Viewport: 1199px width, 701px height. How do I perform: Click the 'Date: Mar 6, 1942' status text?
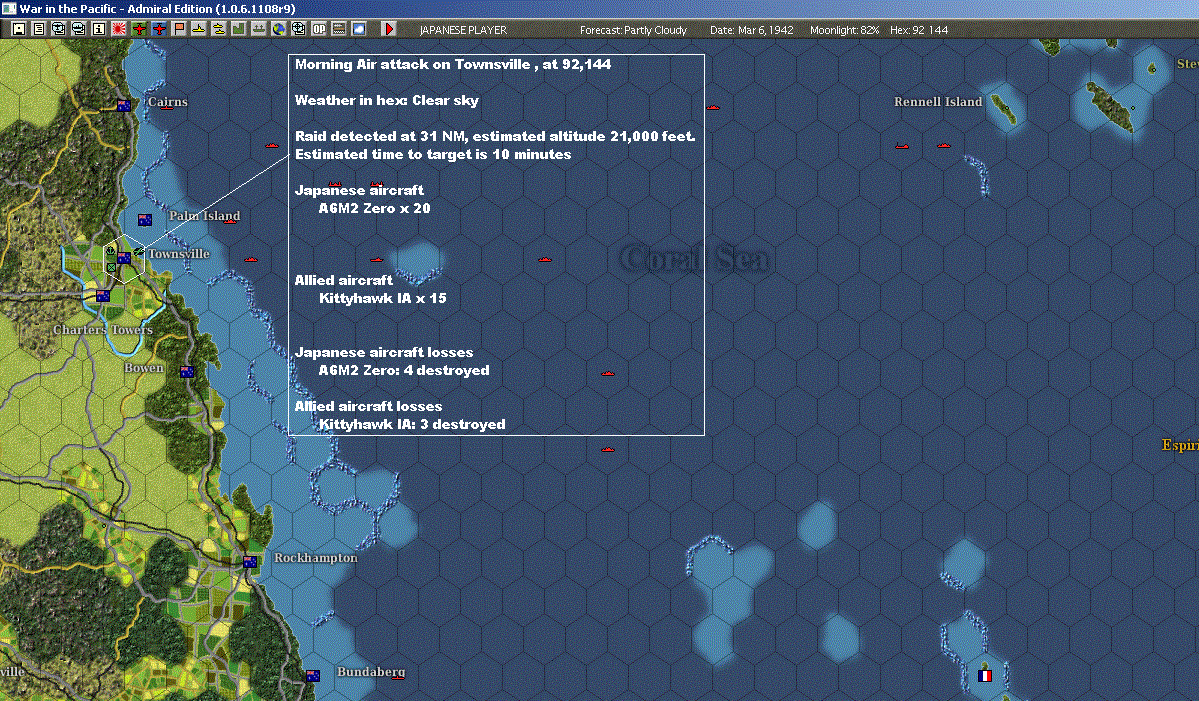(752, 30)
